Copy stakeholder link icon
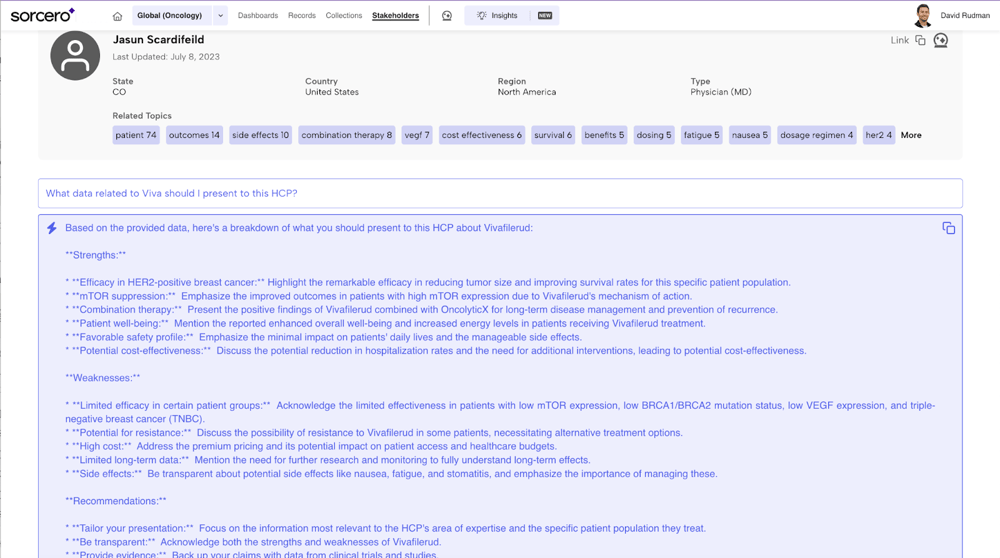The image size is (1000, 558). pos(920,40)
